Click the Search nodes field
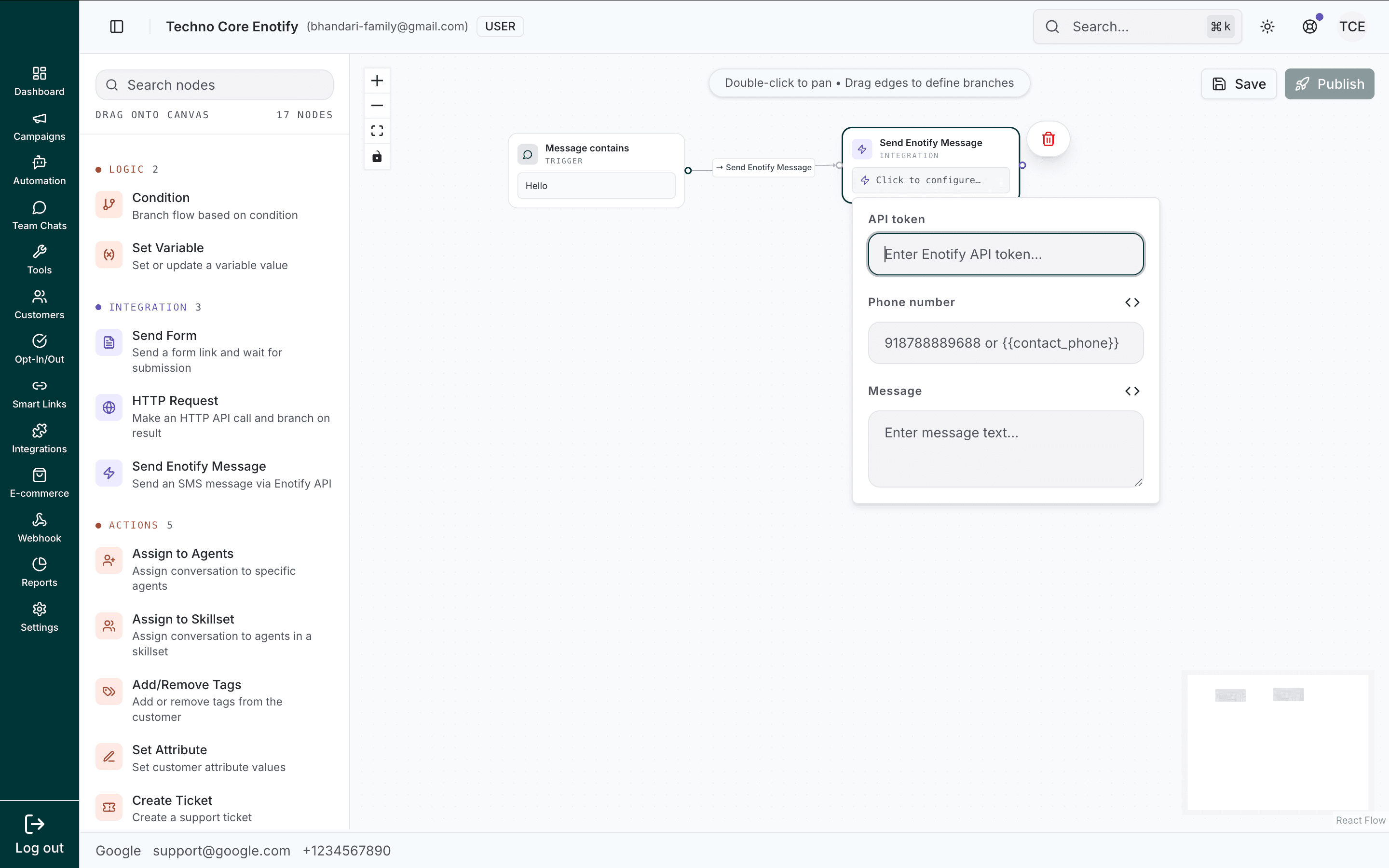This screenshot has width=1389, height=868. (214, 85)
